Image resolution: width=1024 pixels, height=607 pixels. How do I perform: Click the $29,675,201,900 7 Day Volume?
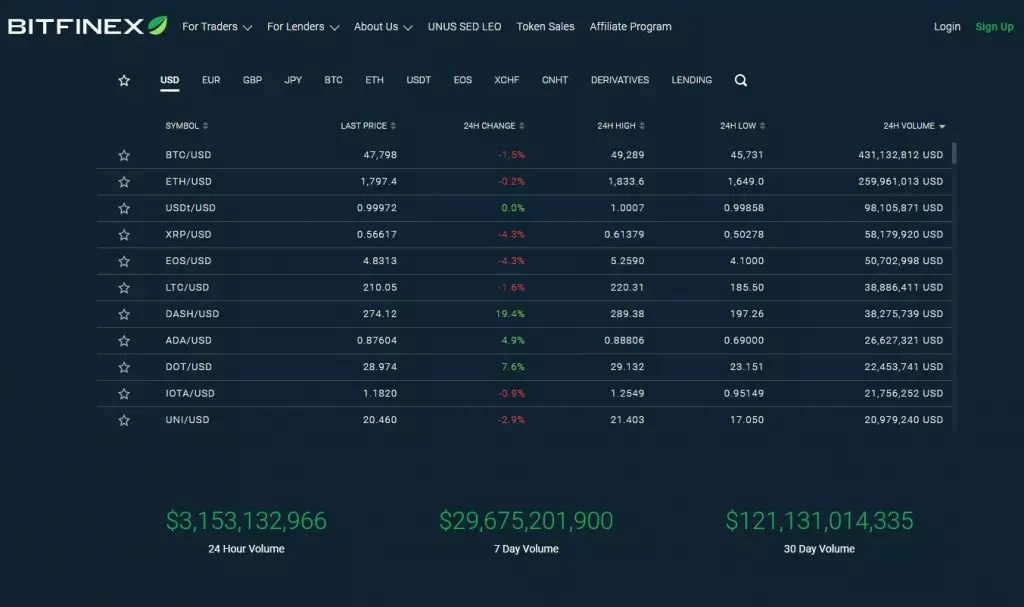tap(526, 521)
